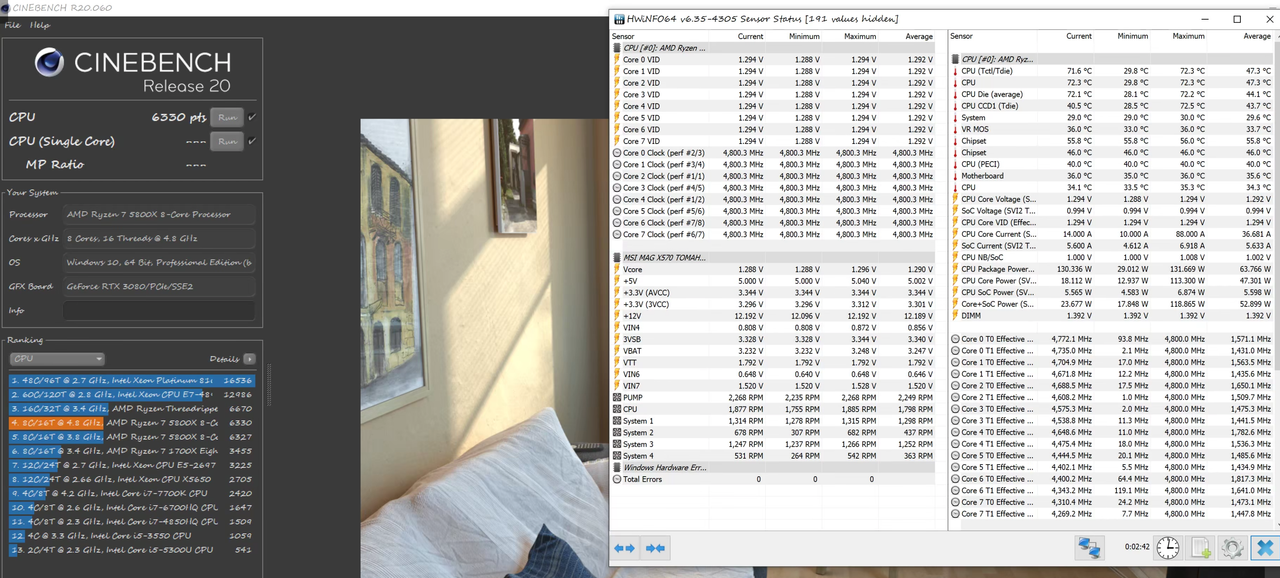Start logging with the log file icon
1280x578 pixels.
[x=1201, y=548]
